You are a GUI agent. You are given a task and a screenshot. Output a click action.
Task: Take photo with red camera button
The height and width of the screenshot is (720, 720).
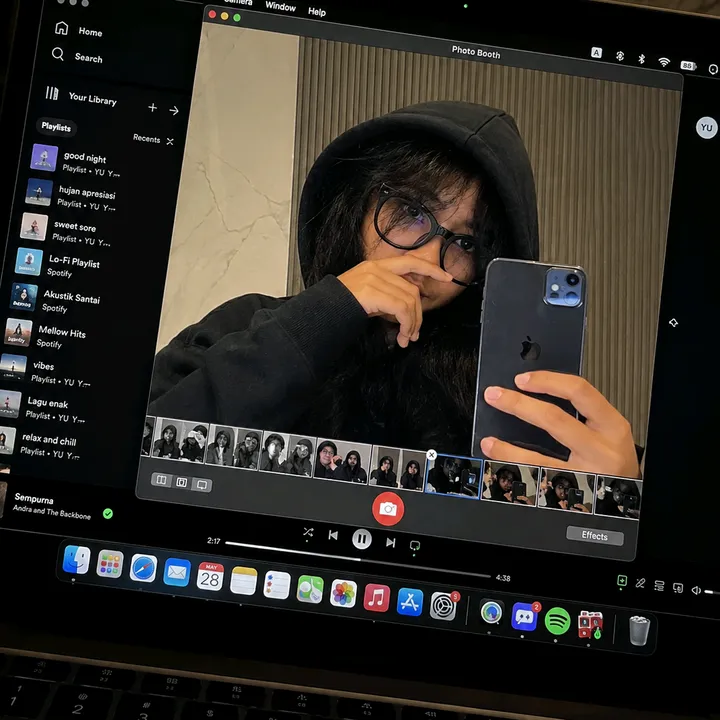point(388,509)
